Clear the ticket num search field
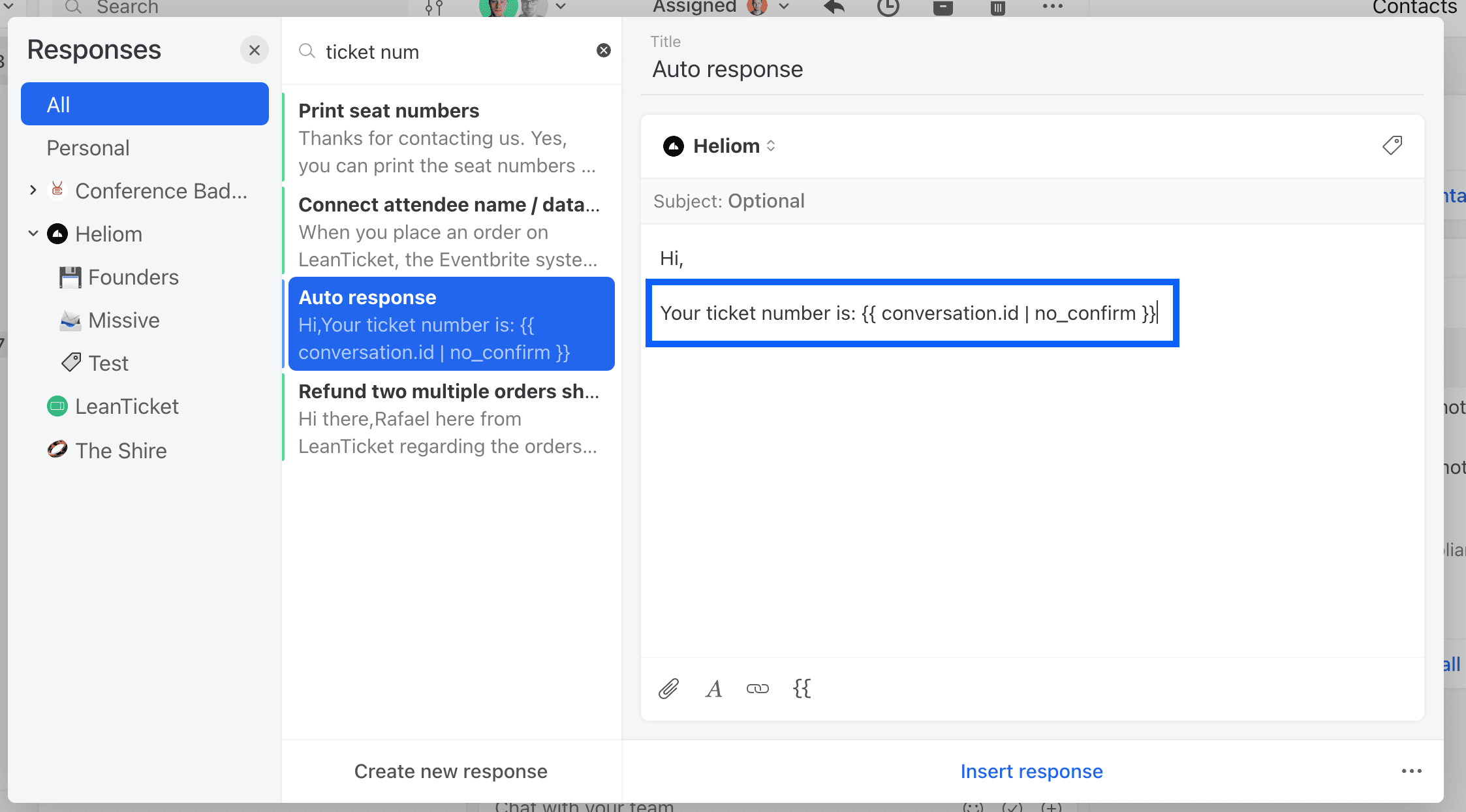The width and height of the screenshot is (1466, 812). [x=604, y=51]
